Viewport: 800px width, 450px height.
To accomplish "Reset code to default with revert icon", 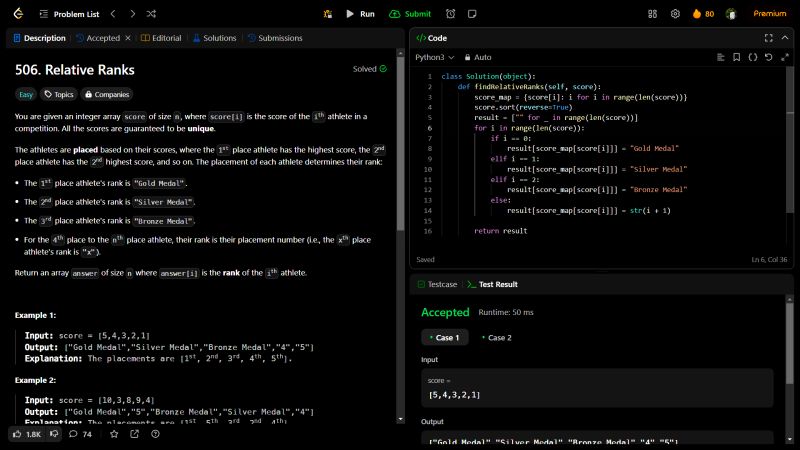I will [768, 57].
